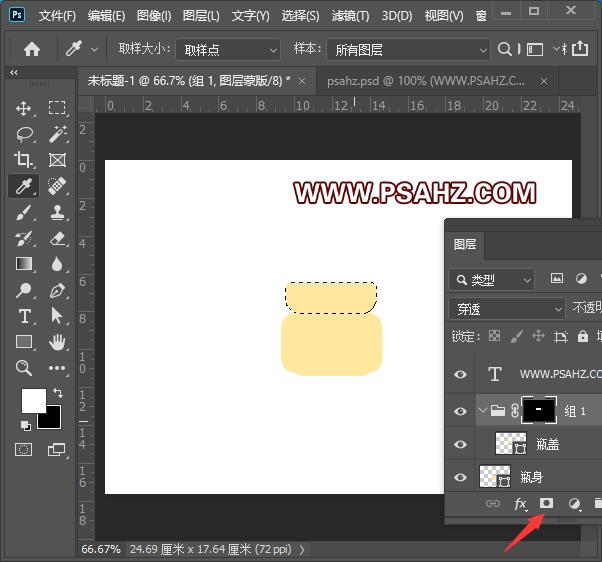Viewport: 602px width, 562px height.
Task: Select the History Brush tool
Action: (x=24, y=238)
